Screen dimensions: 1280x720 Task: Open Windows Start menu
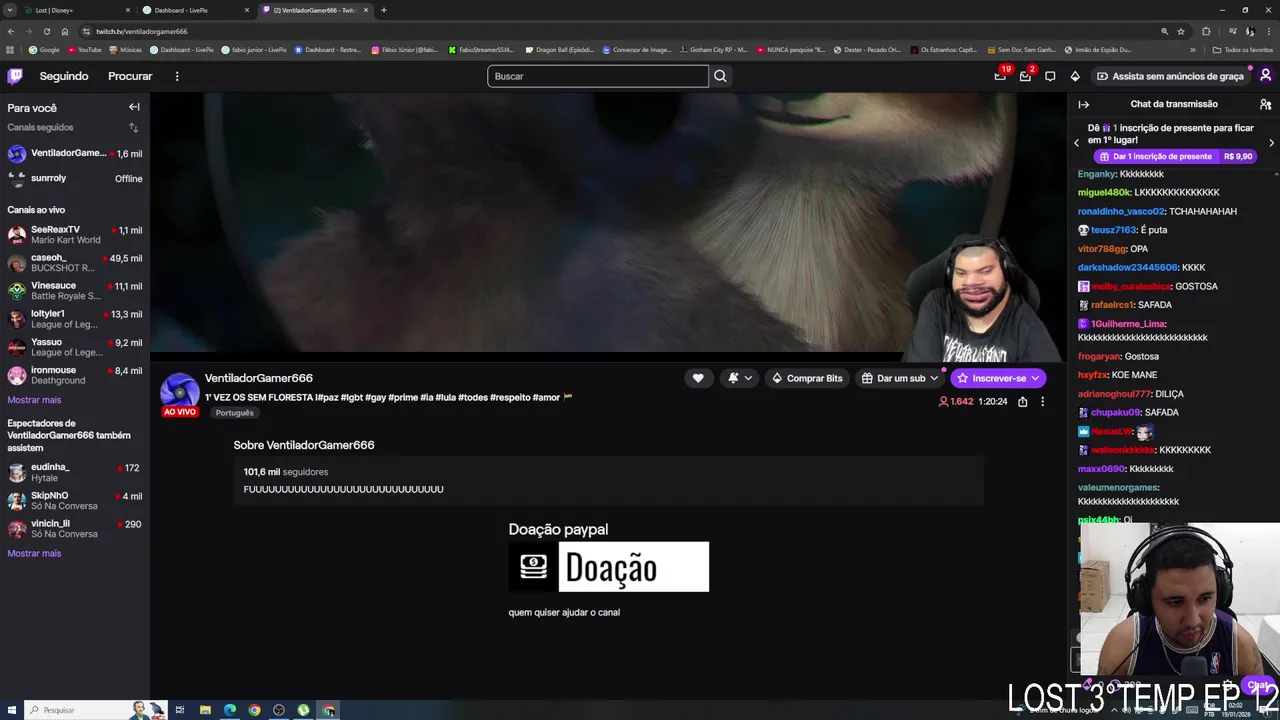click(x=11, y=710)
